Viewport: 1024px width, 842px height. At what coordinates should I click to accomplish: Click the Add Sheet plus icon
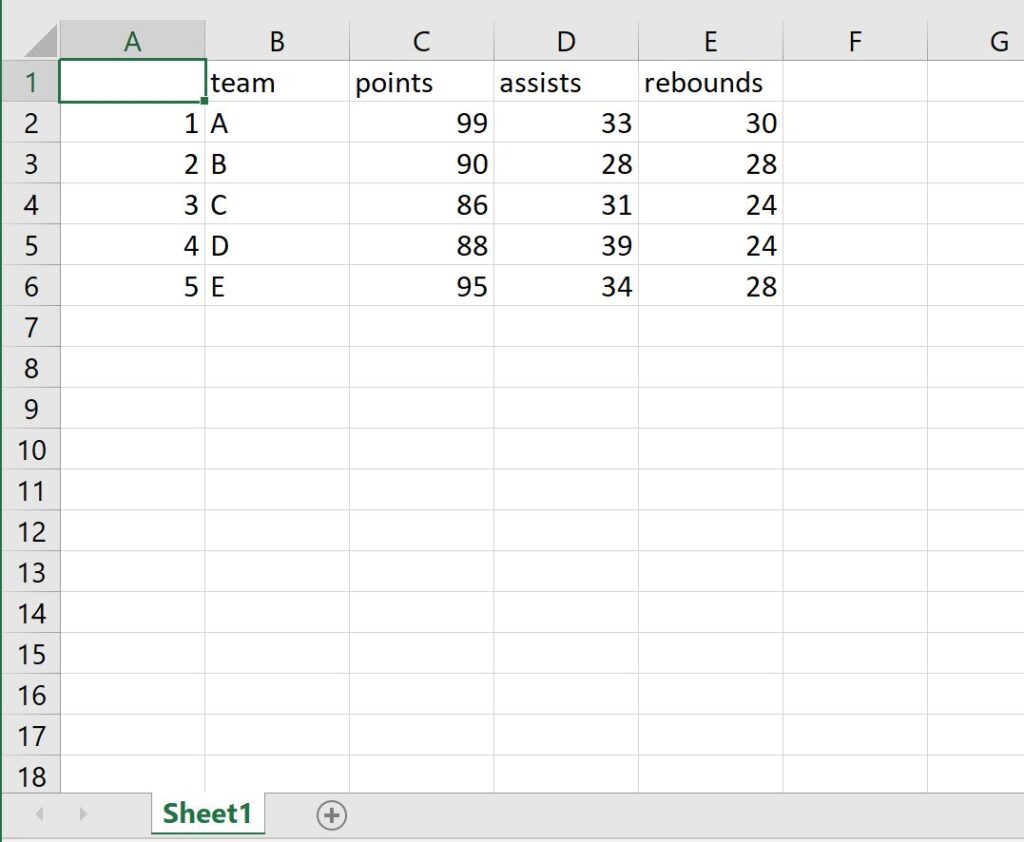coord(331,815)
